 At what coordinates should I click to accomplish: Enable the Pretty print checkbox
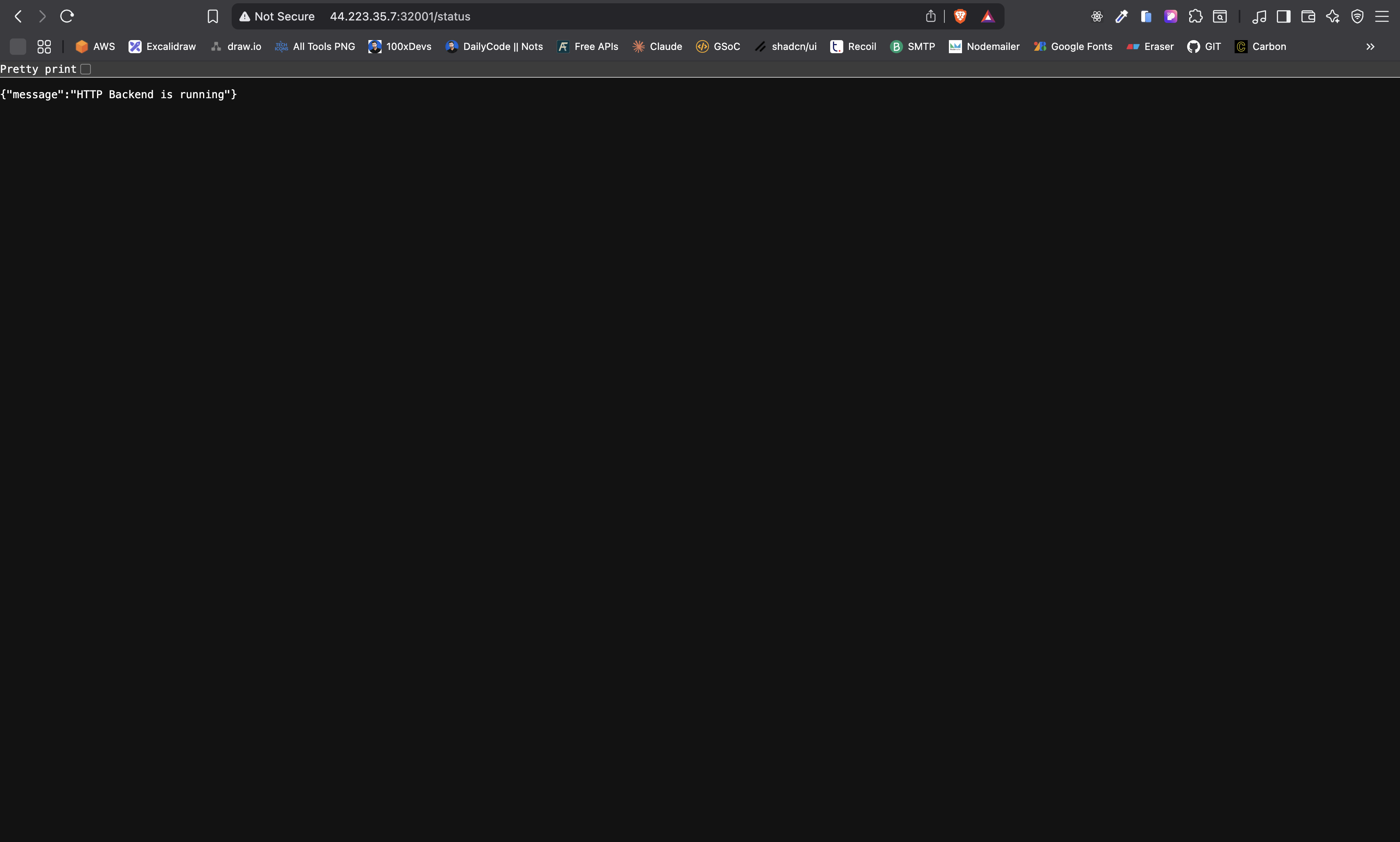(86, 69)
